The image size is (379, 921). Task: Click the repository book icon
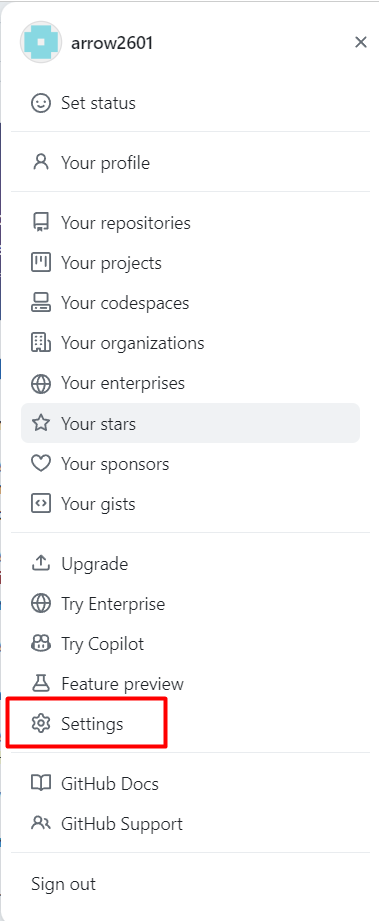click(41, 223)
